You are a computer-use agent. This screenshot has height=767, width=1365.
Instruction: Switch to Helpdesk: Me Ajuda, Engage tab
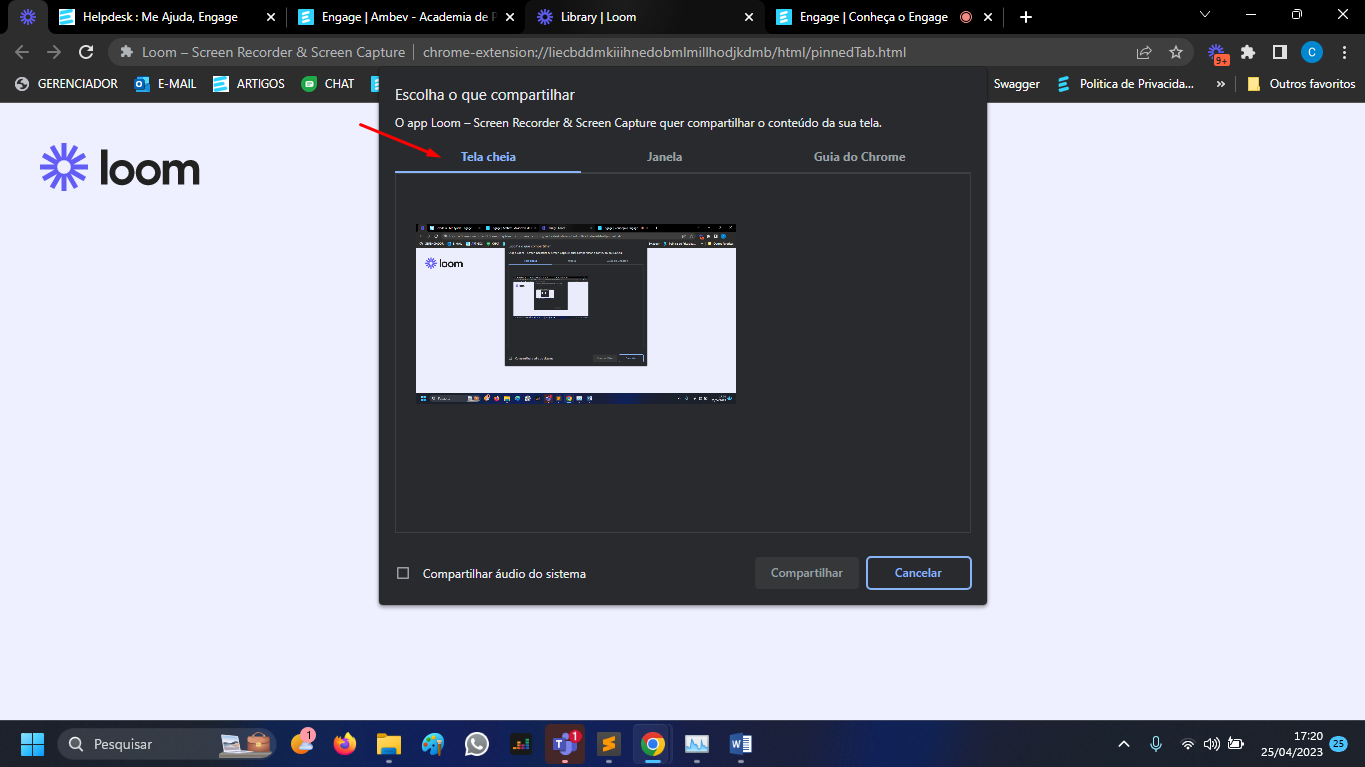tap(165, 17)
